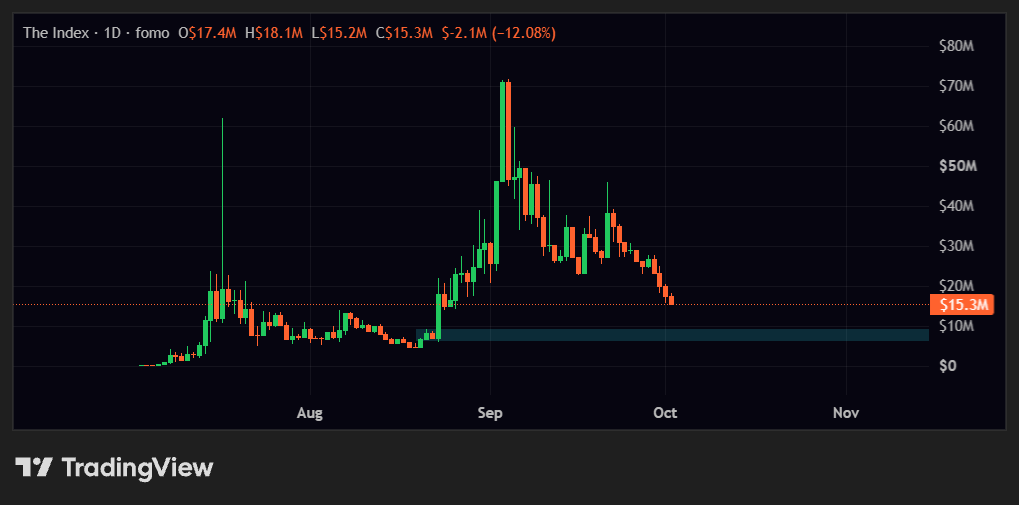Click the $30M price axis label
Viewport: 1019px width, 505px height.
pos(957,246)
